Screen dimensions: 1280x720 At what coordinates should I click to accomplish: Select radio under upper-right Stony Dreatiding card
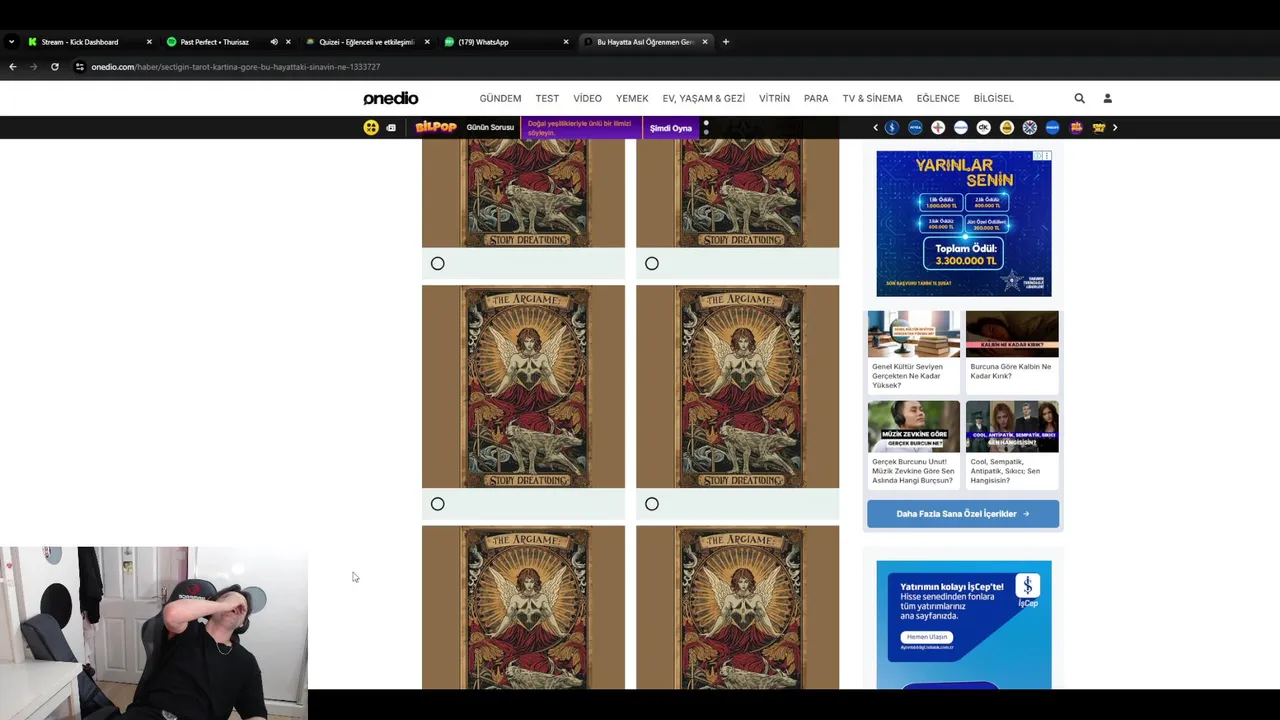point(652,264)
